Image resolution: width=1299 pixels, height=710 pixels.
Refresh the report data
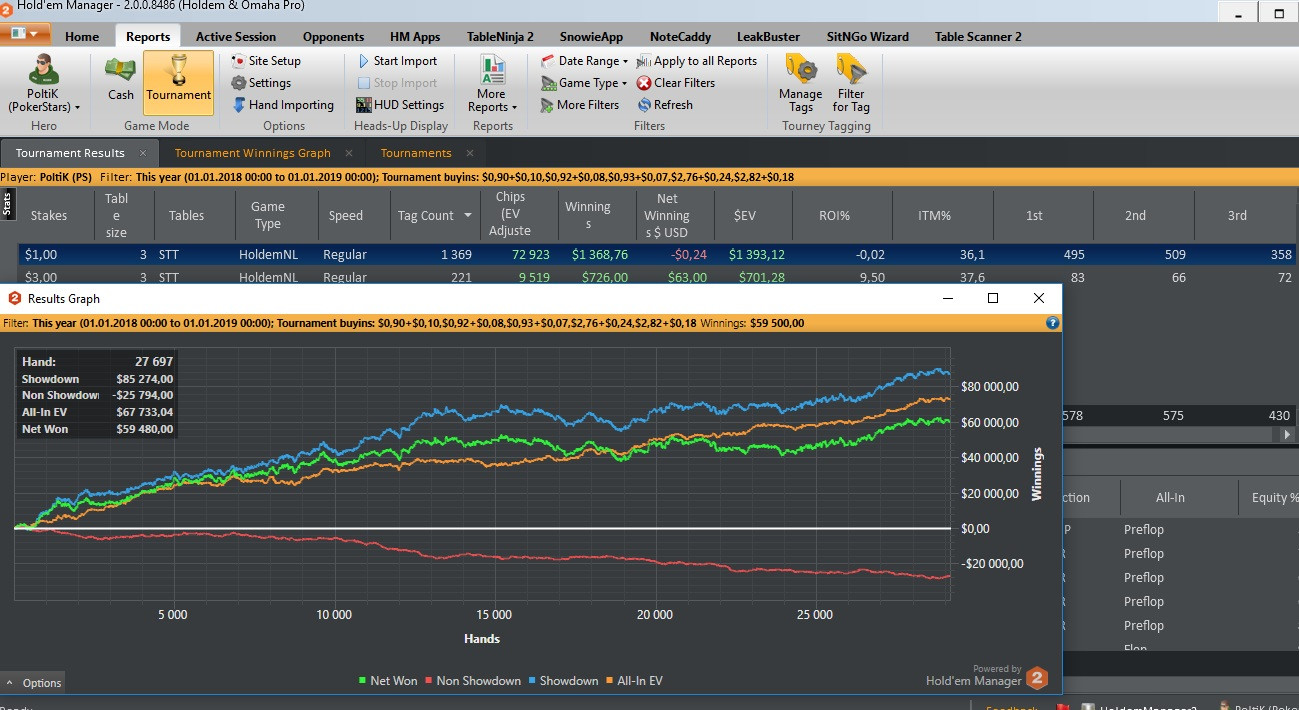pyautogui.click(x=665, y=105)
